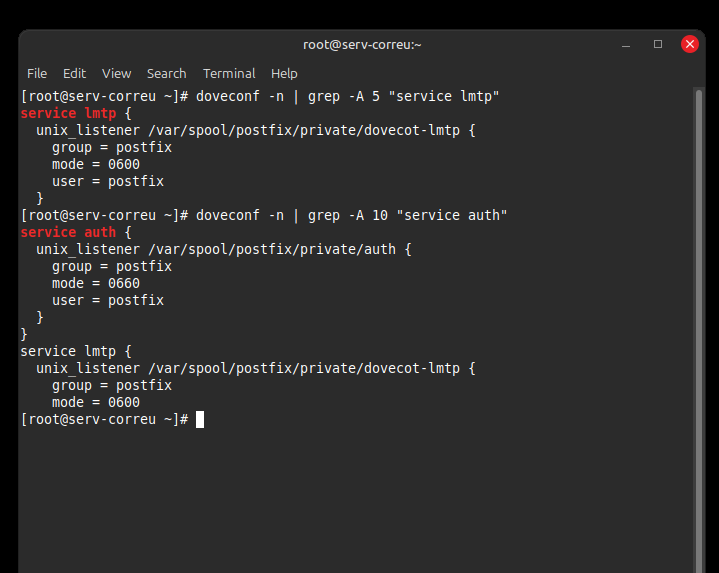
Task: Minimize the terminal window
Action: [626, 45]
